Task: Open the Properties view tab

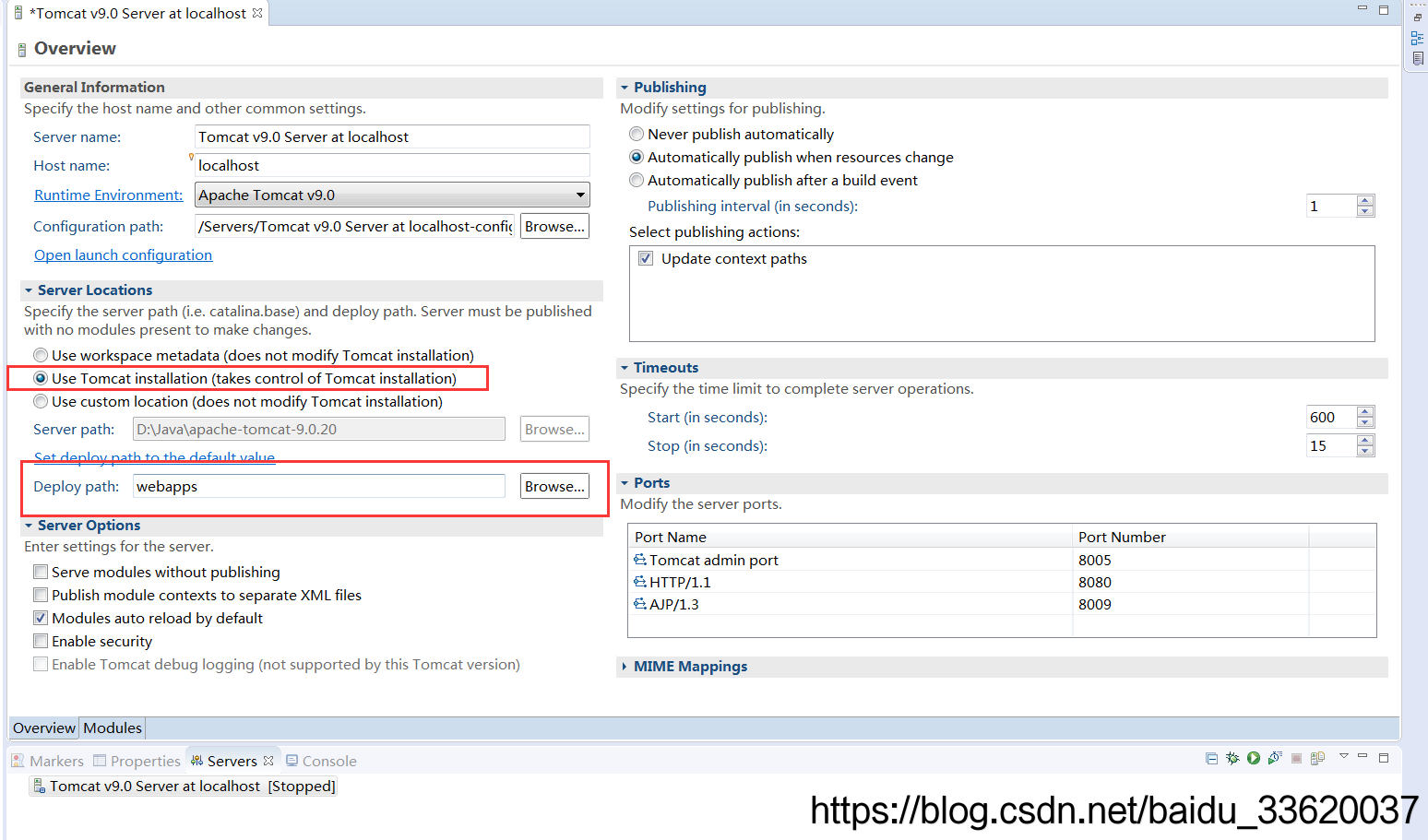Action: tap(137, 761)
